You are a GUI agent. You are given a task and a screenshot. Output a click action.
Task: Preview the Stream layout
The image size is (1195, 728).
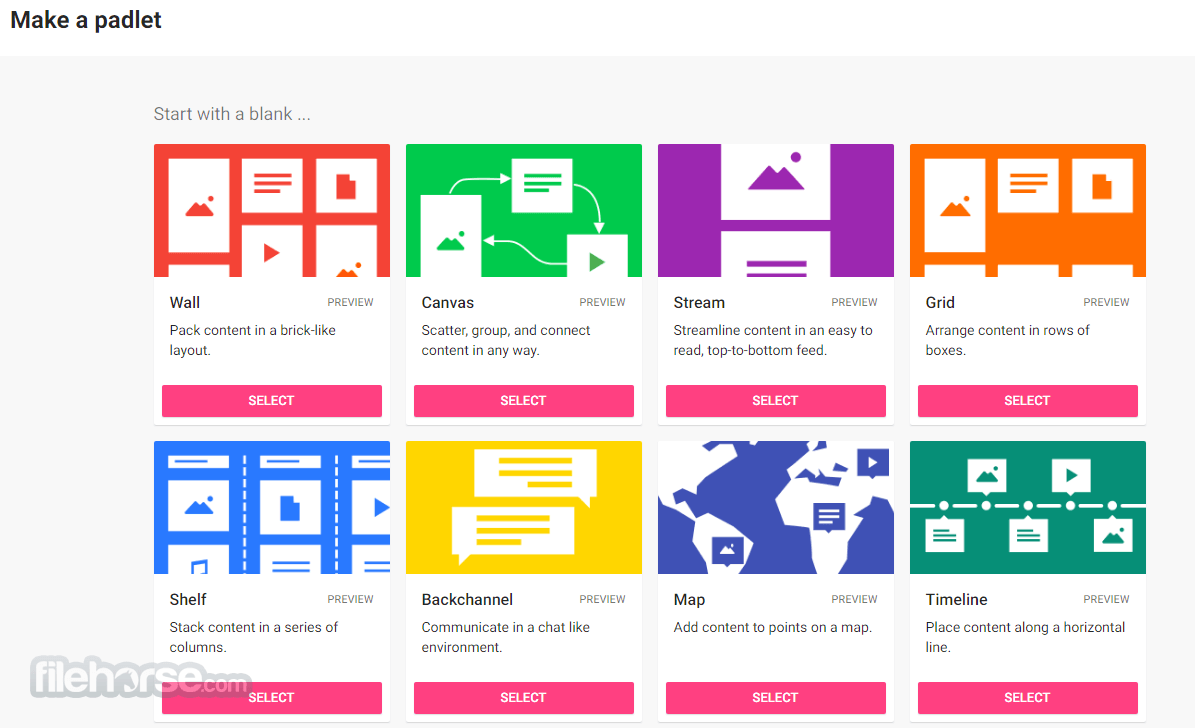854,303
